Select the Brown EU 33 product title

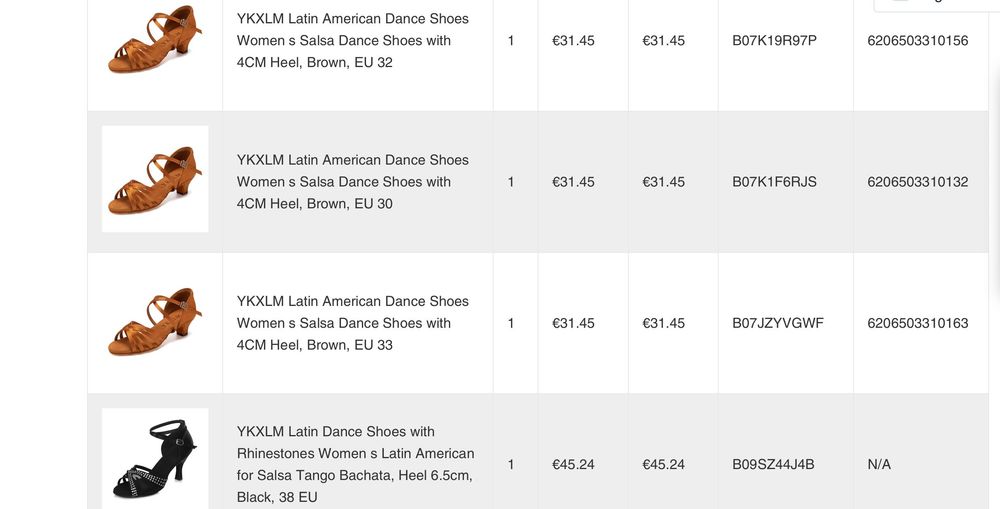[352, 322]
